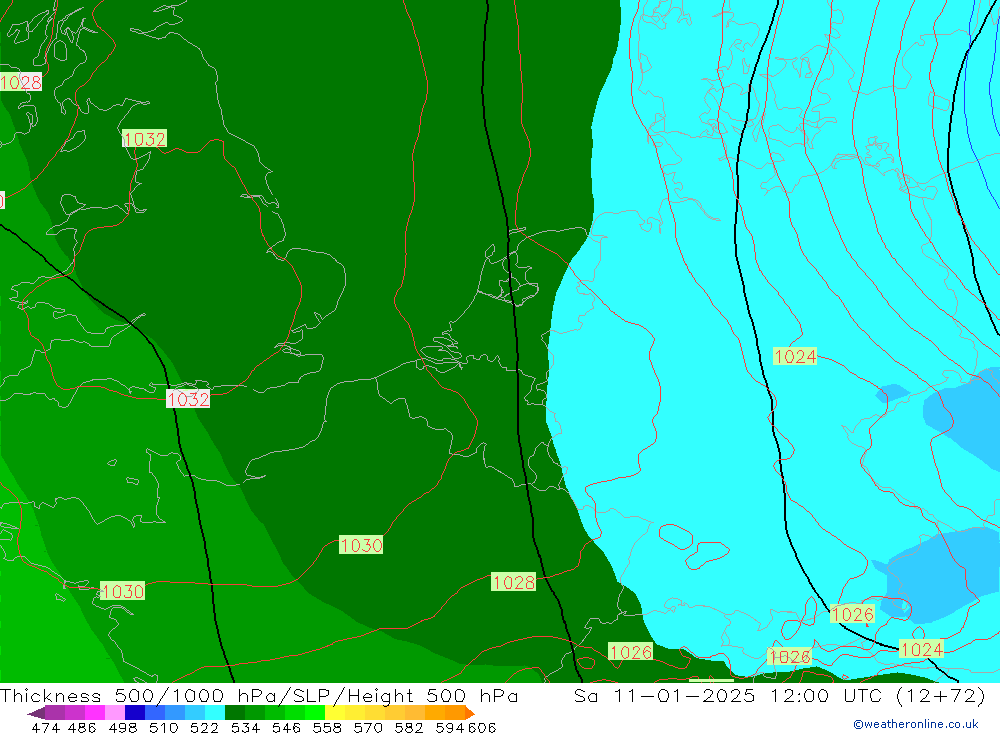Click the 534 value under the legend
Viewport: 1000px width, 733px height.
245,727
